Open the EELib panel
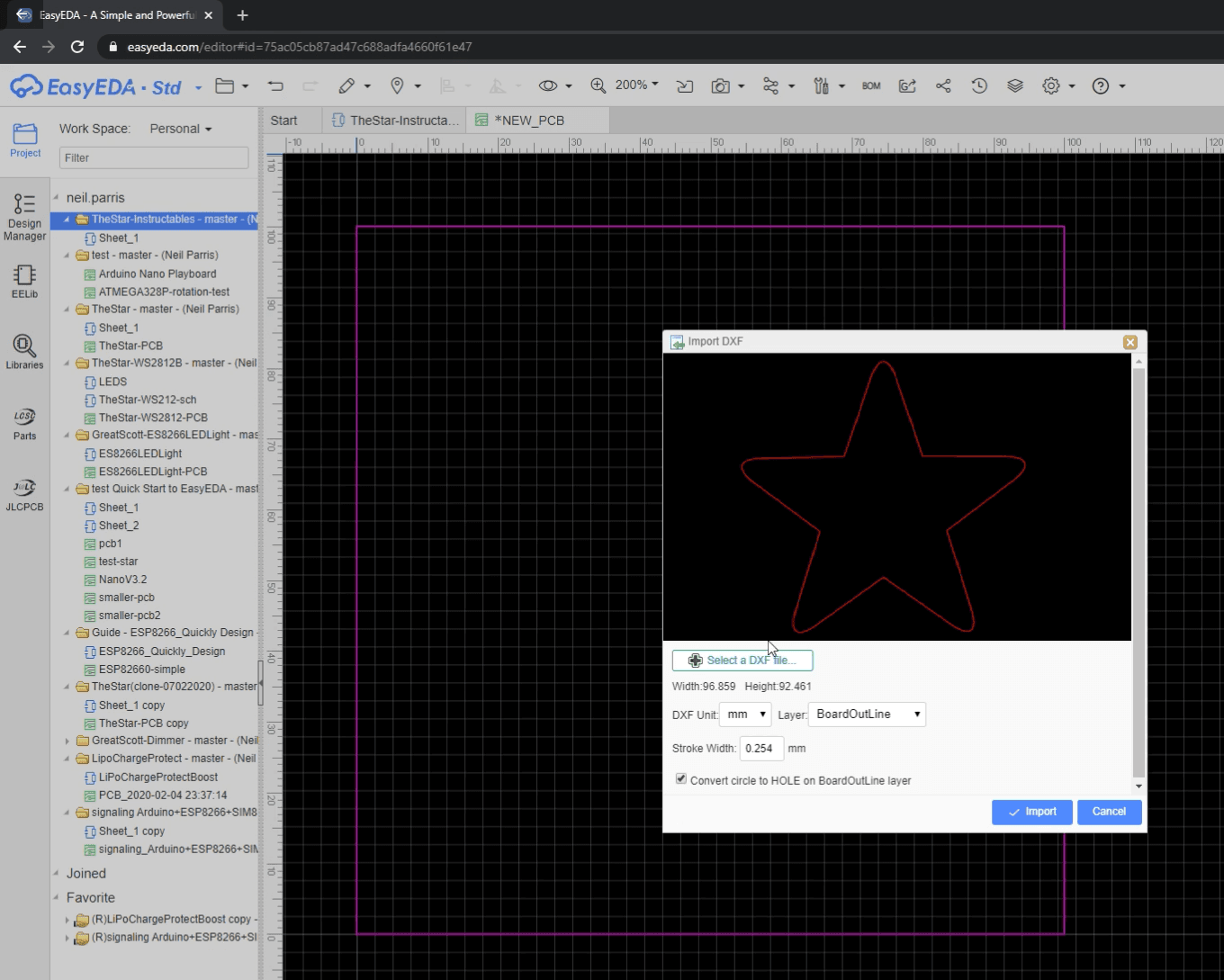 click(24, 282)
